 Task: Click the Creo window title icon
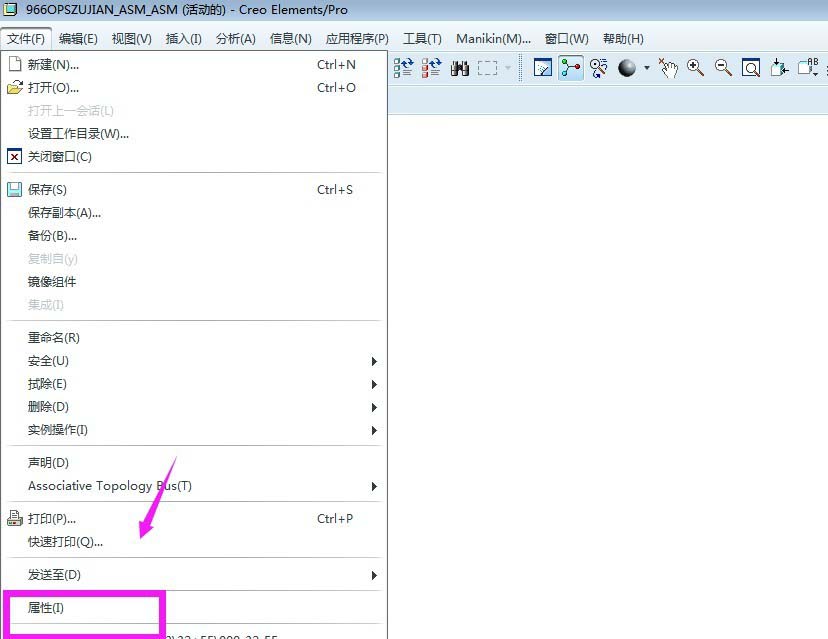[x=11, y=9]
